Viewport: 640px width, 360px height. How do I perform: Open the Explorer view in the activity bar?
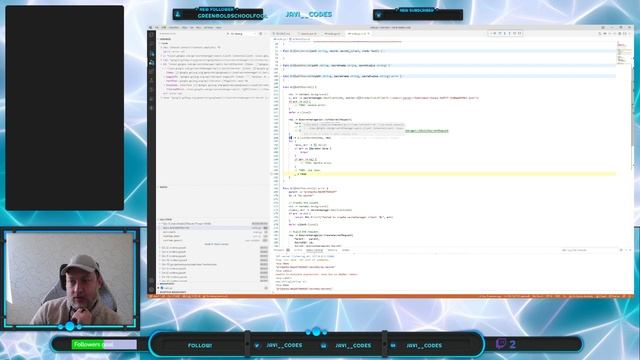(x=151, y=35)
